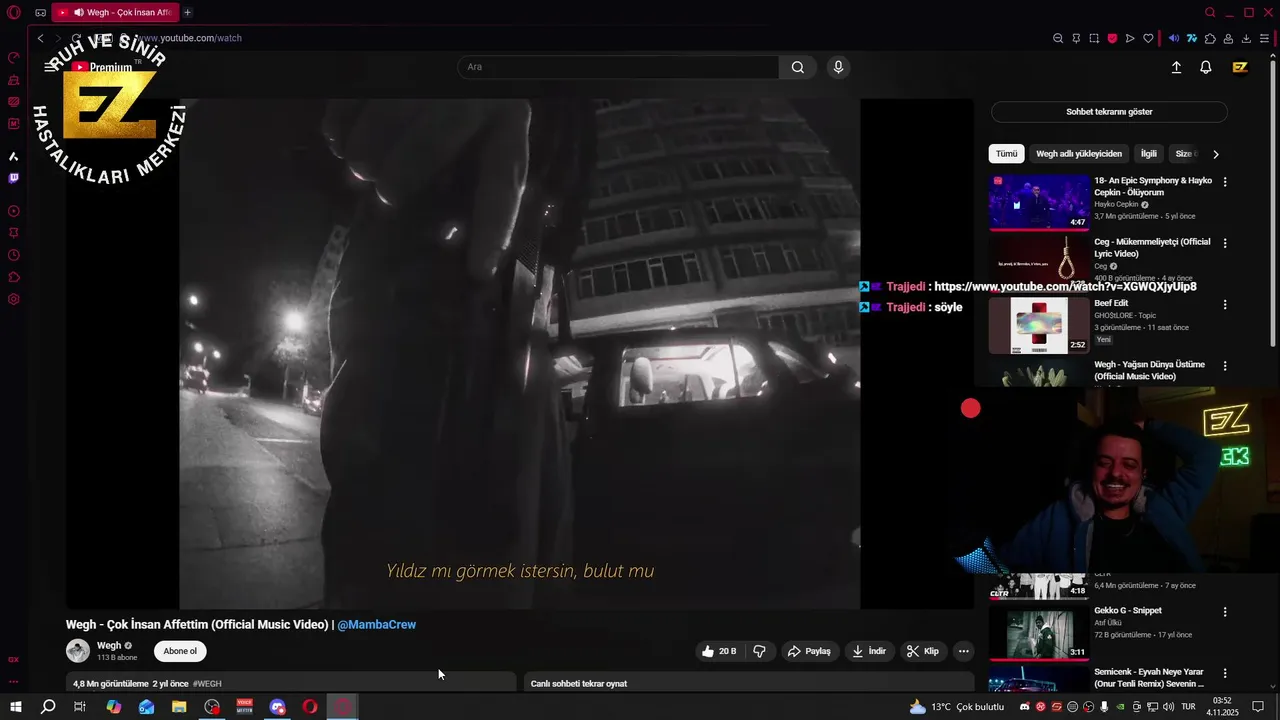Open Beef Edit video thumbnail

coord(1039,325)
